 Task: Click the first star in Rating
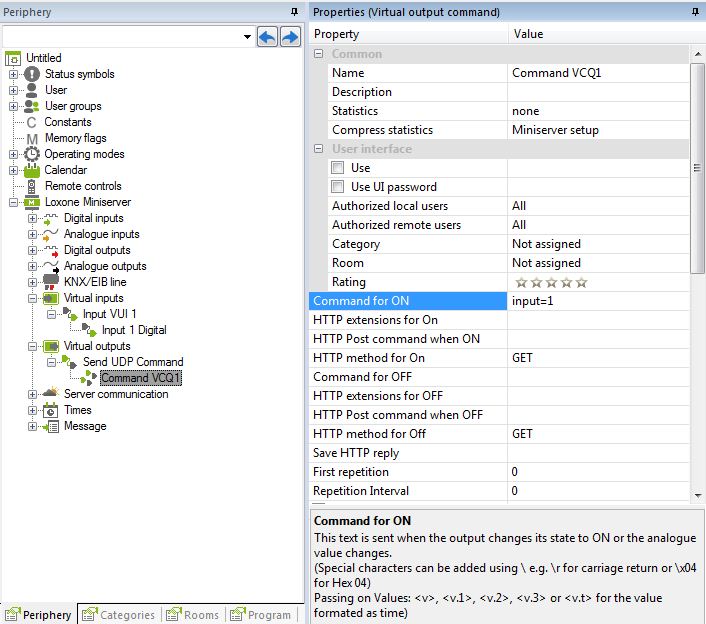(x=521, y=283)
